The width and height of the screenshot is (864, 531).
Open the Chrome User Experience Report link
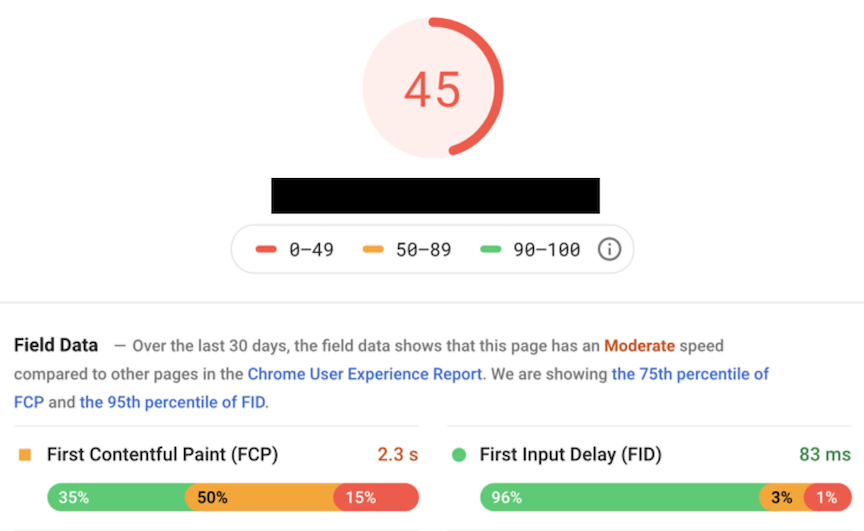pos(365,374)
